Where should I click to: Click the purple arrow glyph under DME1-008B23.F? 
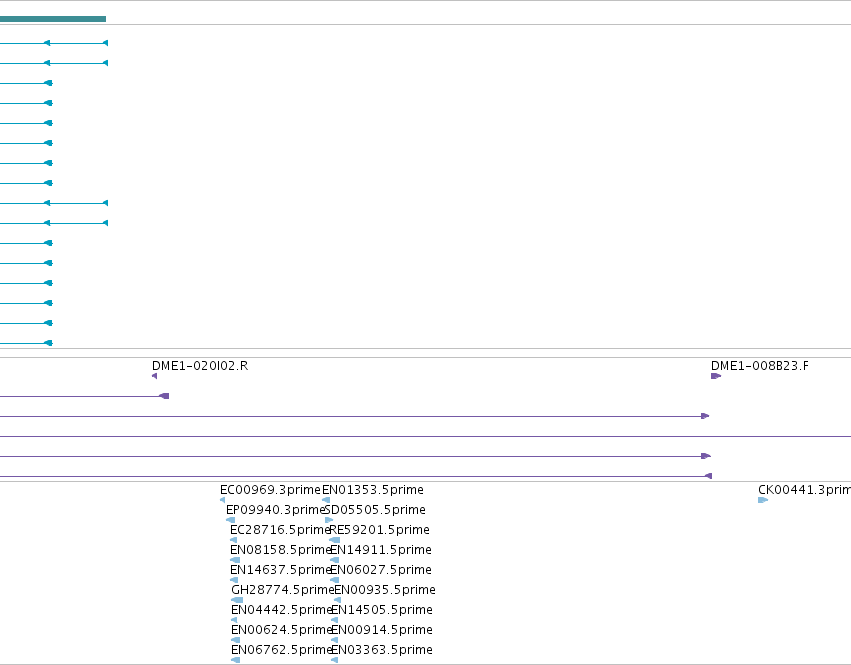click(x=716, y=376)
